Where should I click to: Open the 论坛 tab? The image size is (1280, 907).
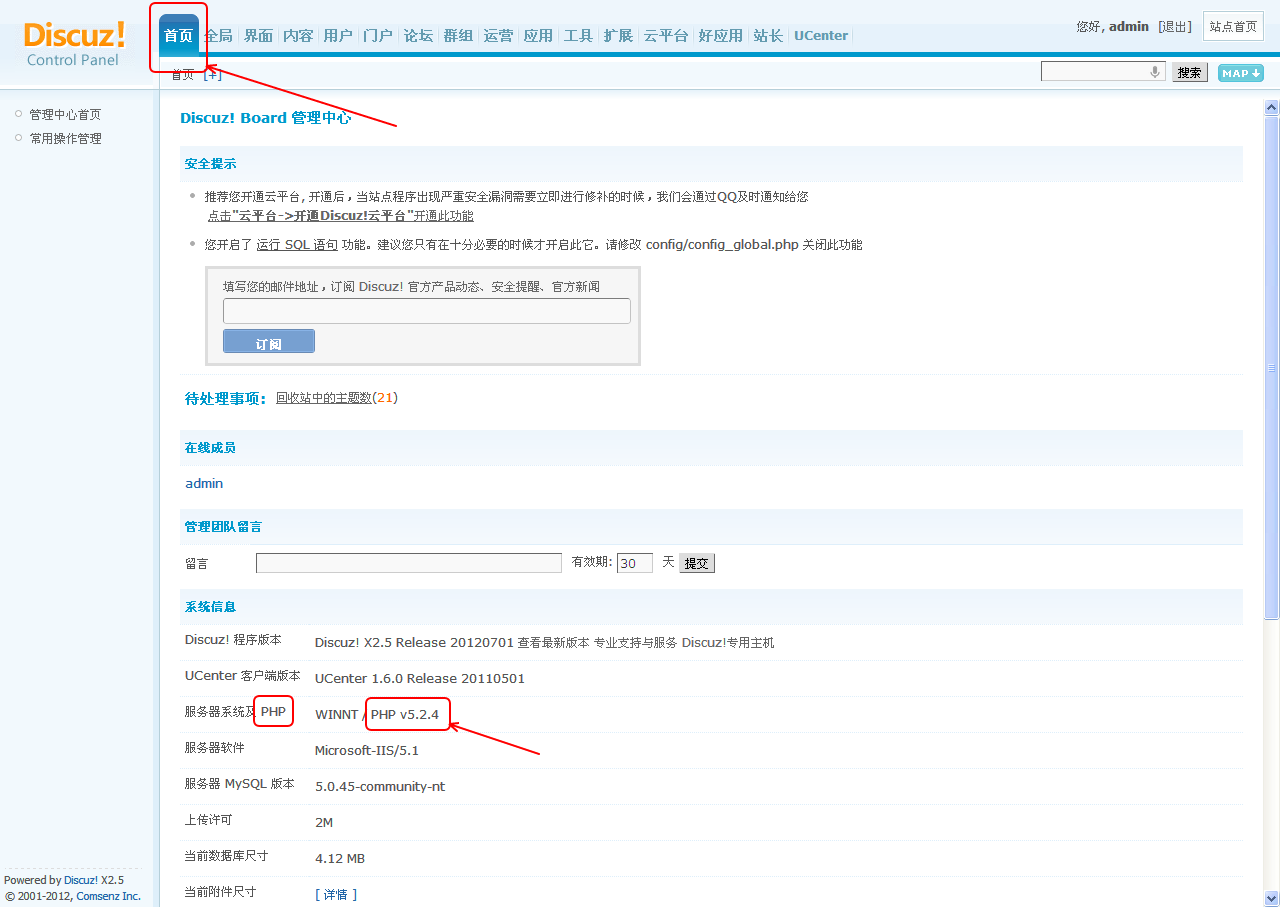pyautogui.click(x=418, y=35)
